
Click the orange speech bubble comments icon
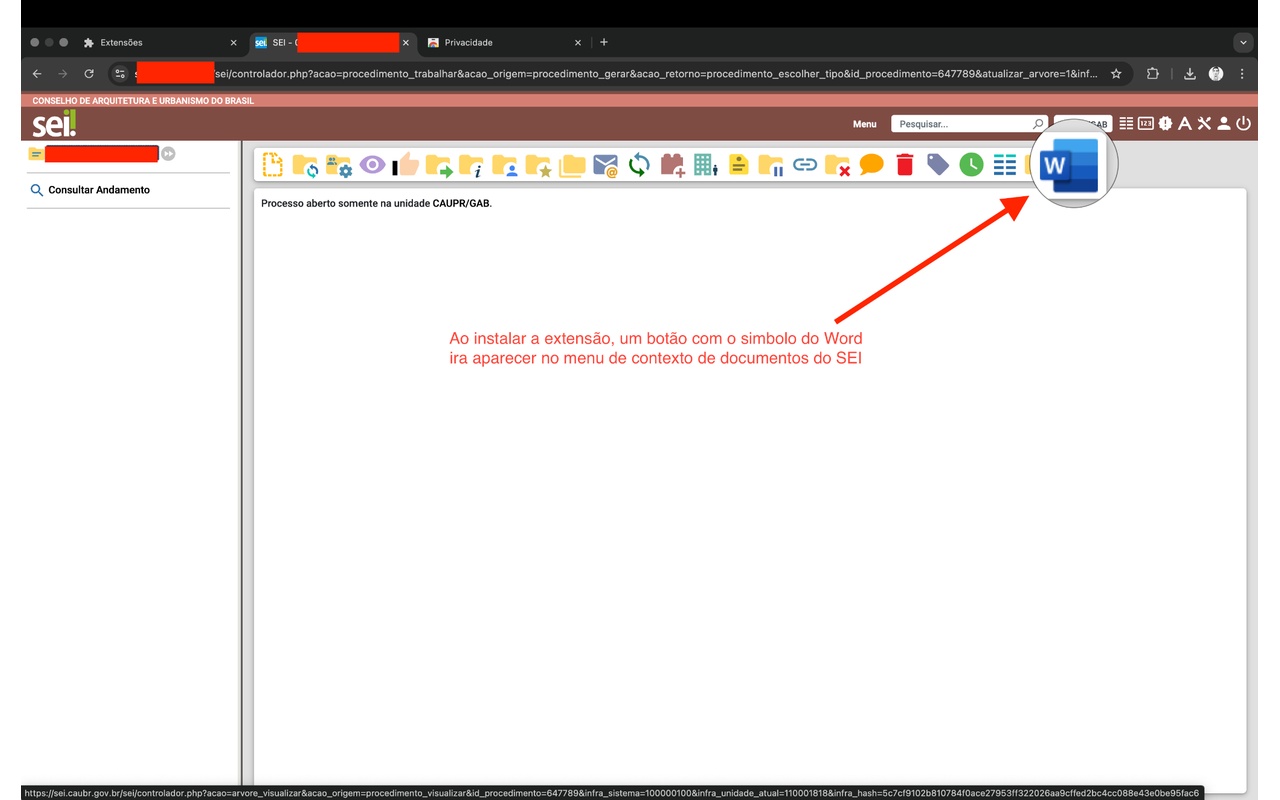(872, 165)
